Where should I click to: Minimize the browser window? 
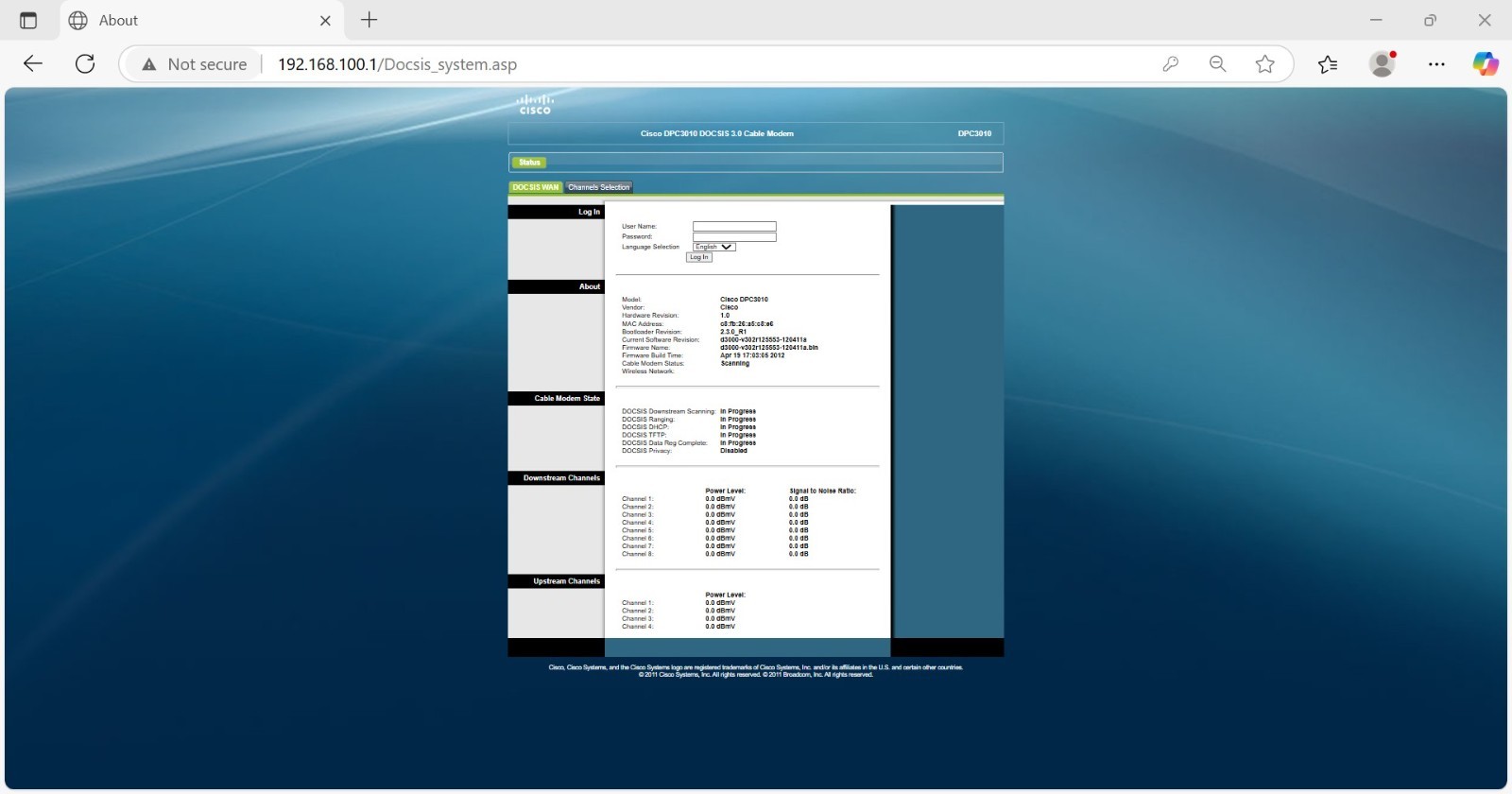click(1376, 20)
